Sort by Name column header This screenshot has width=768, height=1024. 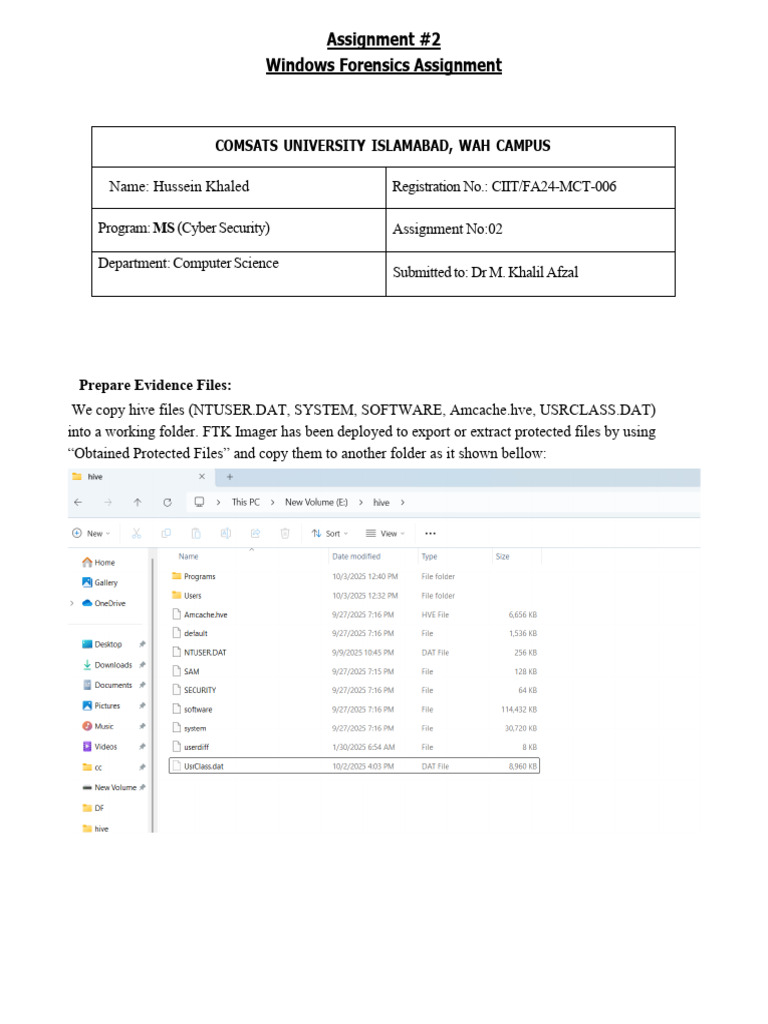(x=189, y=556)
